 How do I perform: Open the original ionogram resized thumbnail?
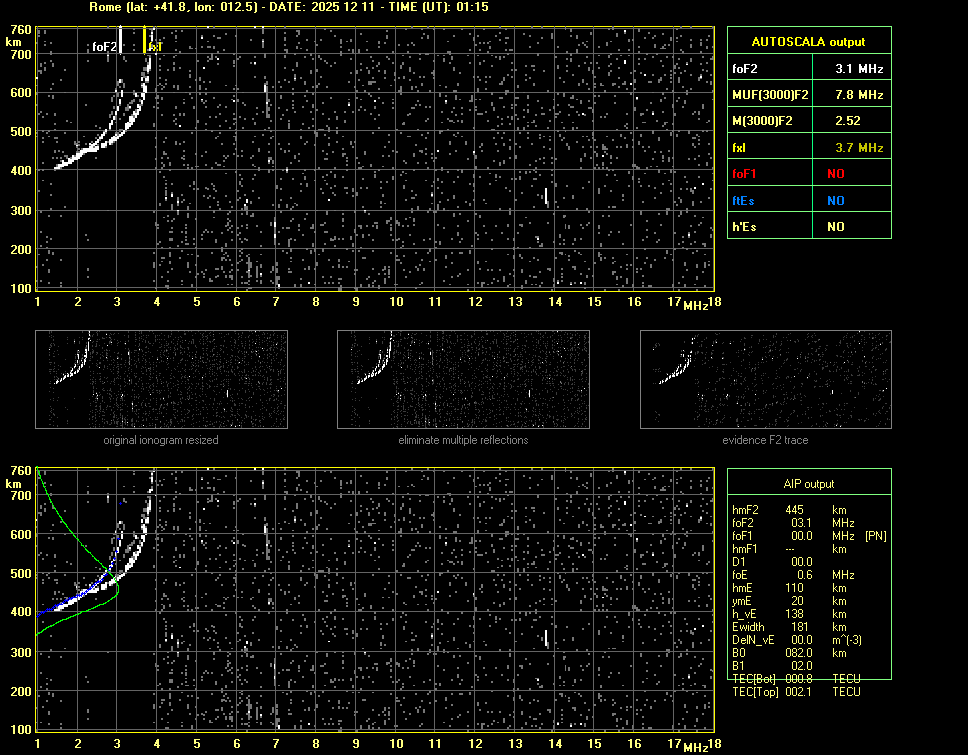(x=161, y=379)
